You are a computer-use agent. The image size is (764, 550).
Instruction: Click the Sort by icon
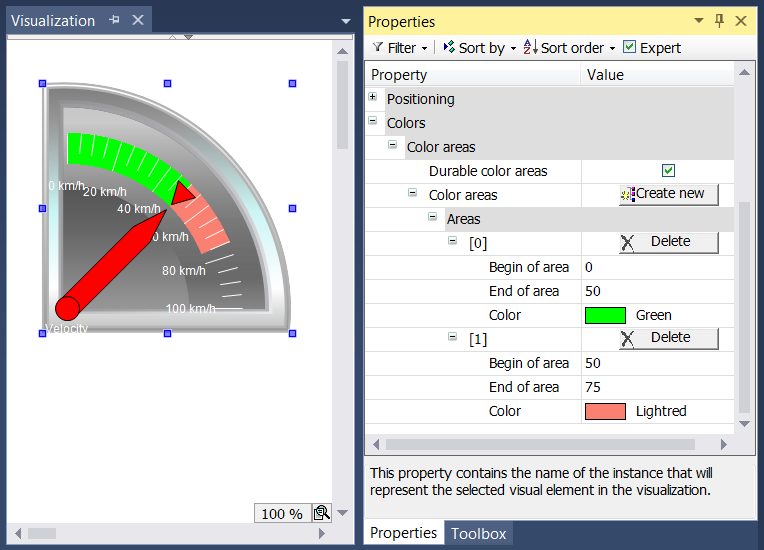[449, 47]
